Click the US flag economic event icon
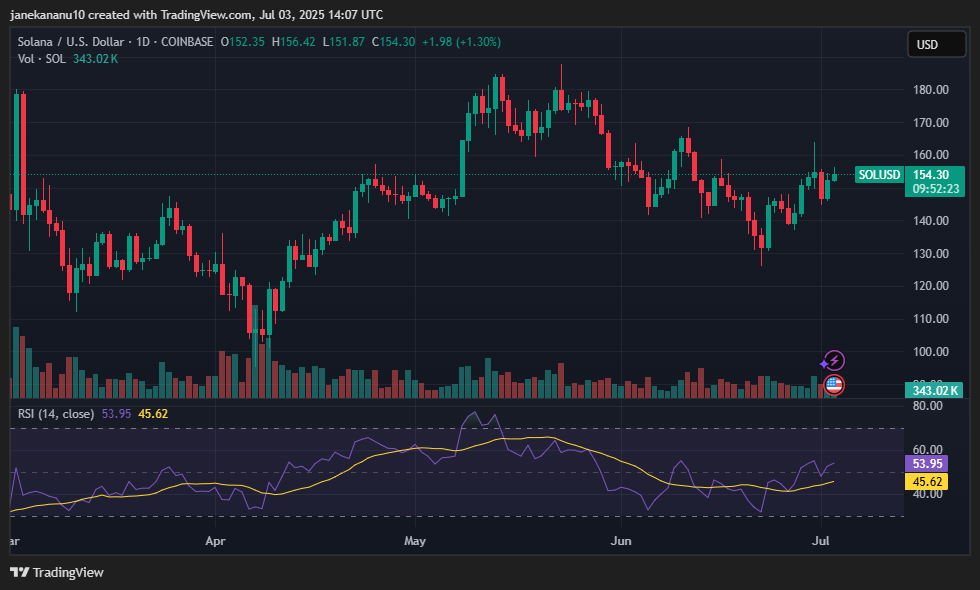Viewport: 980px width, 590px height. (834, 385)
